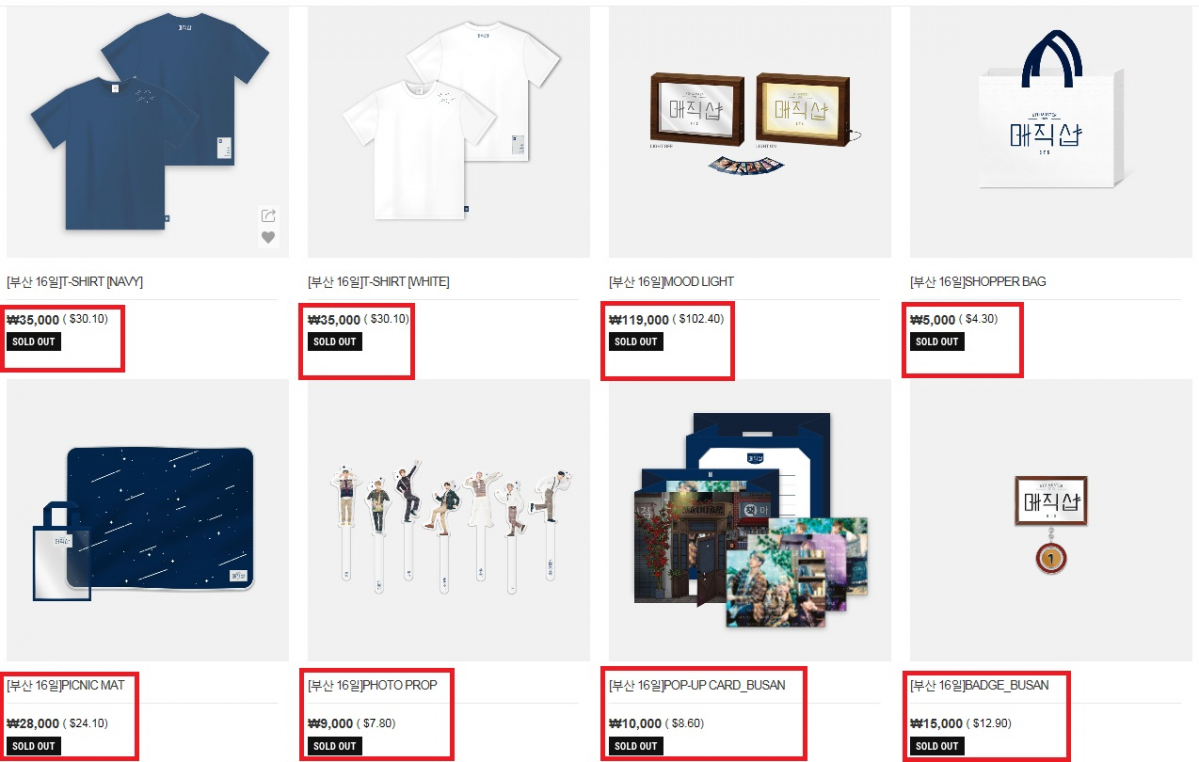Click the BADGE_BUSAN product title
Screen dimensions: 1199x762
coord(980,686)
